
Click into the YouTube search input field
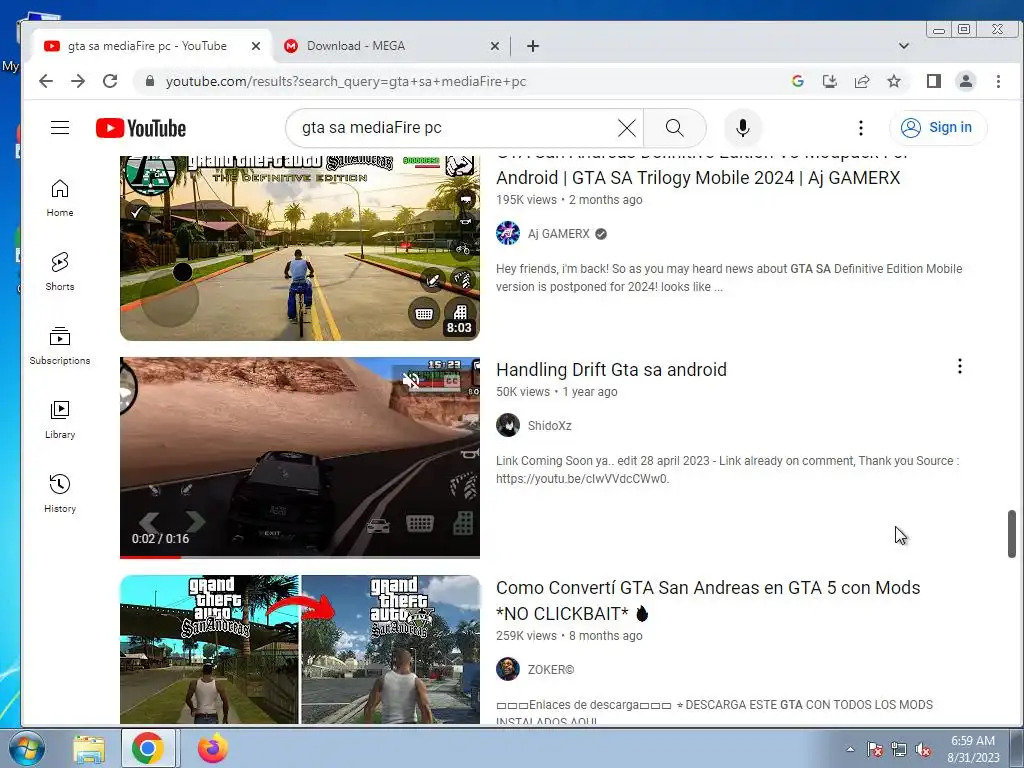coord(457,128)
